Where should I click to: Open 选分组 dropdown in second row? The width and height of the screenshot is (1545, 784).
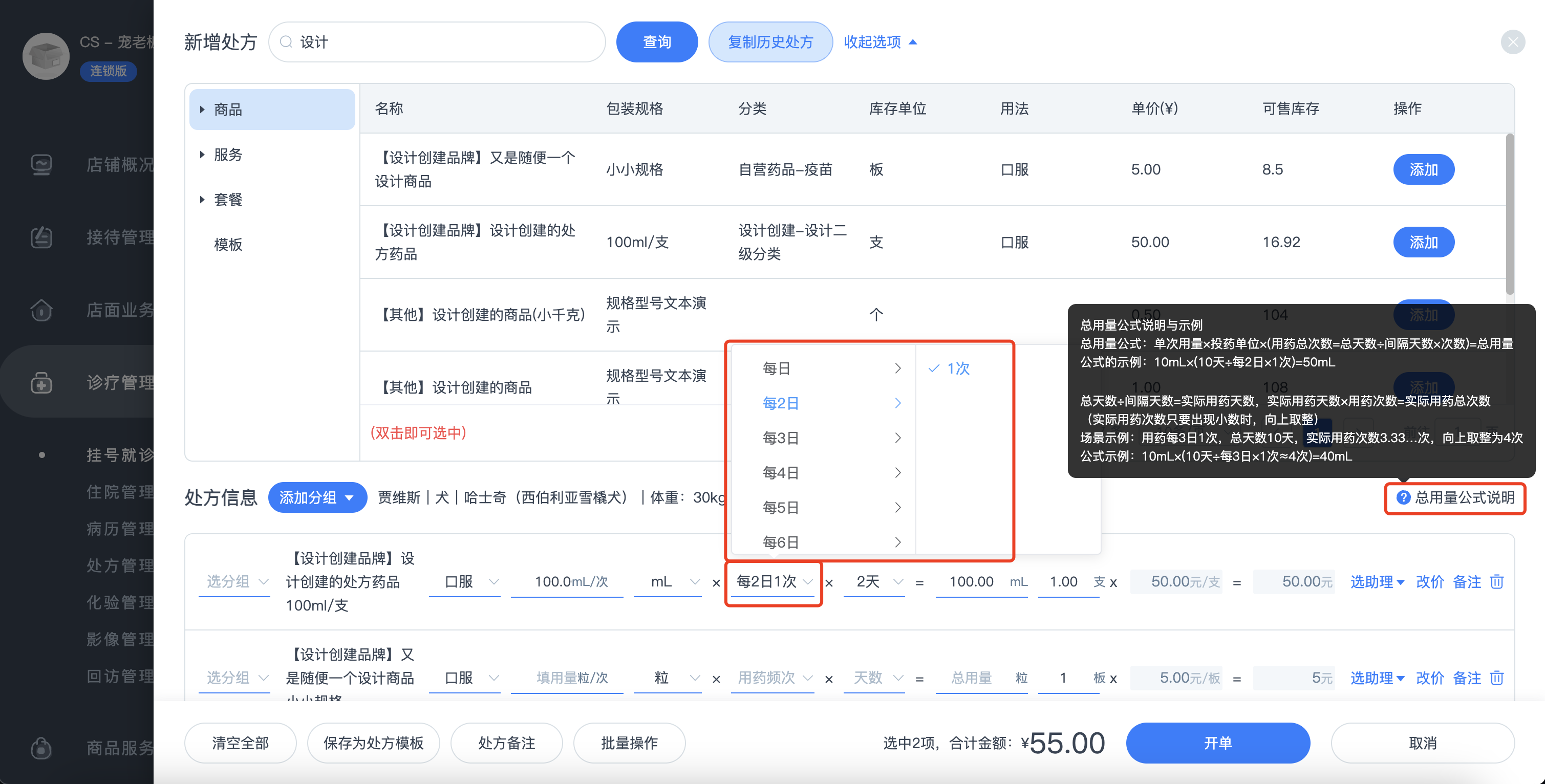coord(234,678)
